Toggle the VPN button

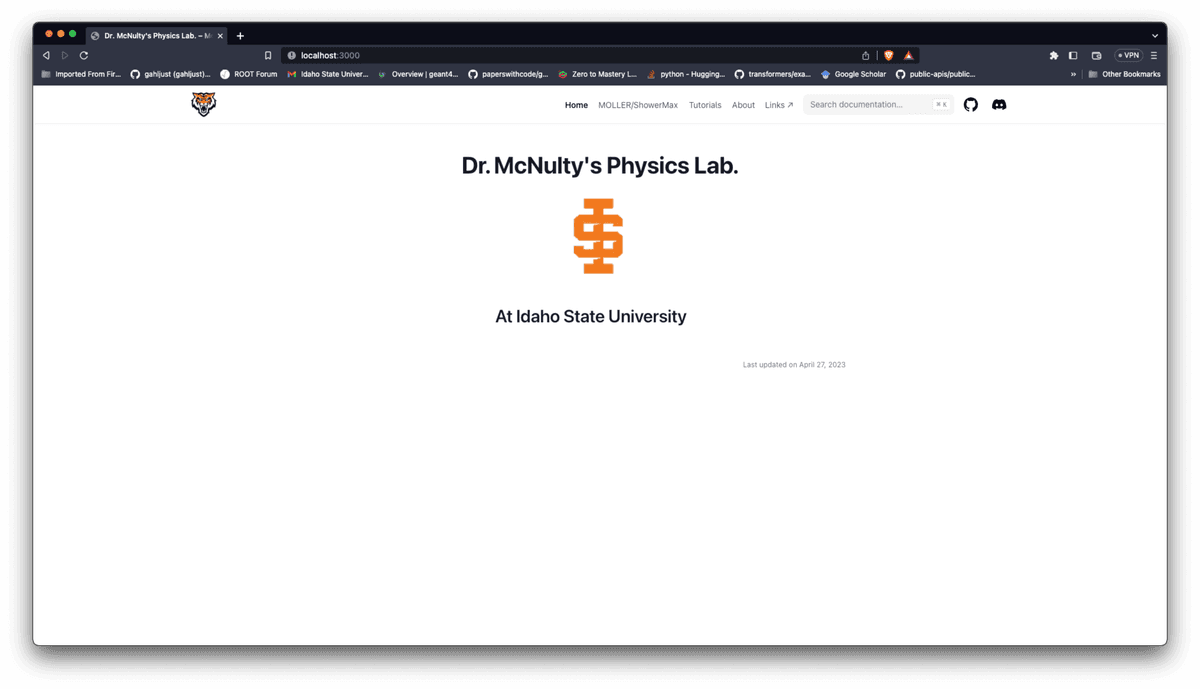click(x=1128, y=55)
